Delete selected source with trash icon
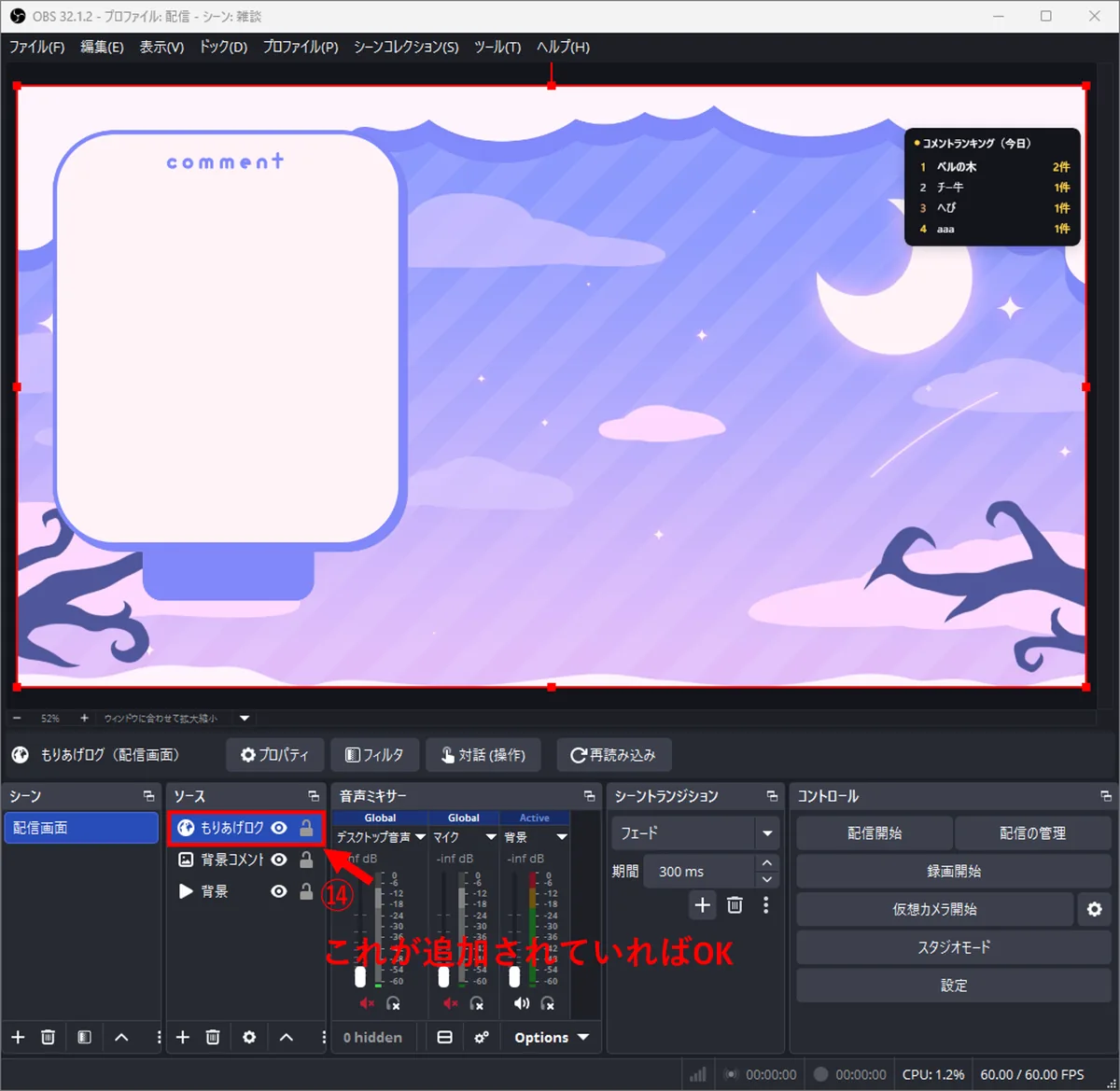 213,1037
